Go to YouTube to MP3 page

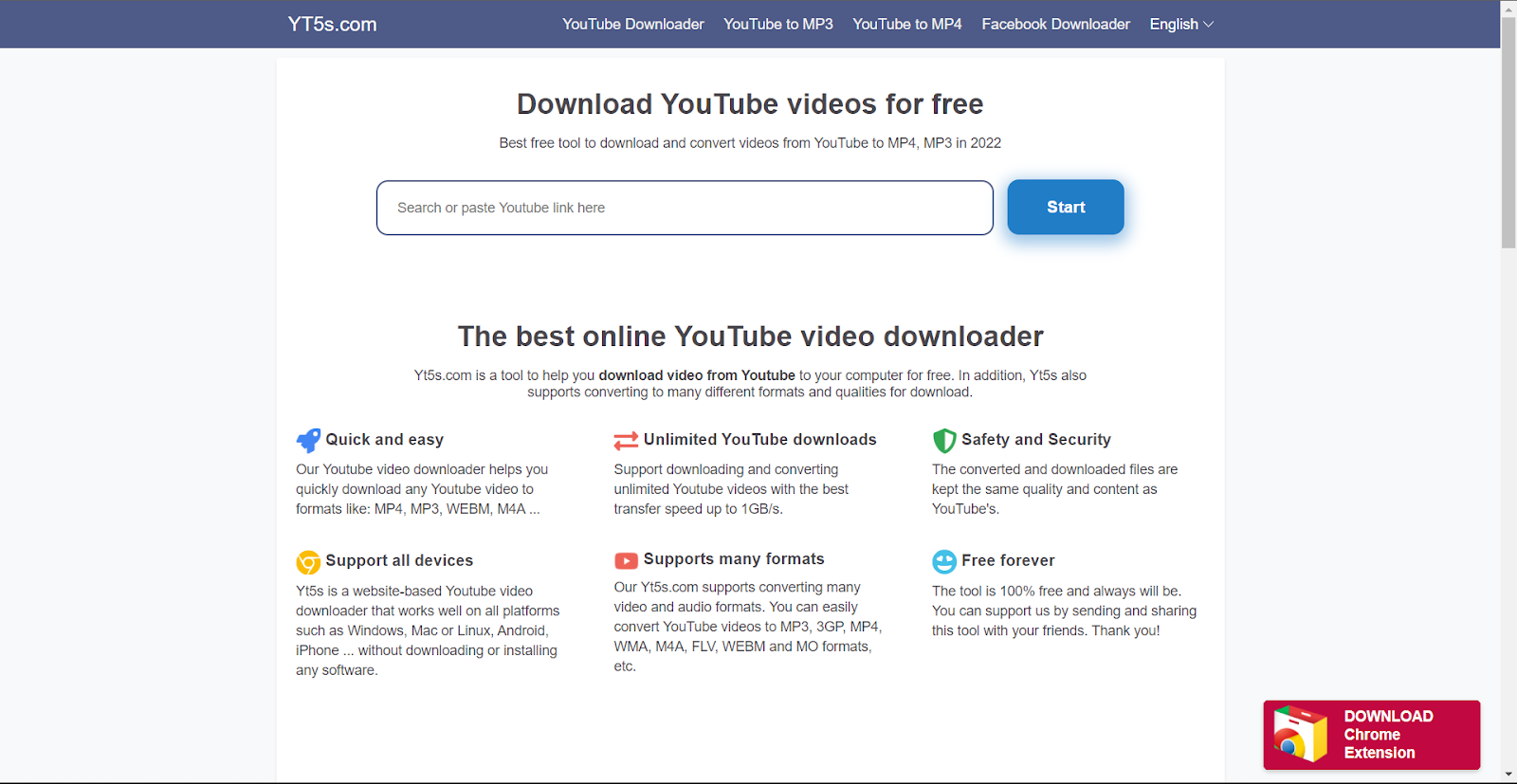tap(778, 24)
